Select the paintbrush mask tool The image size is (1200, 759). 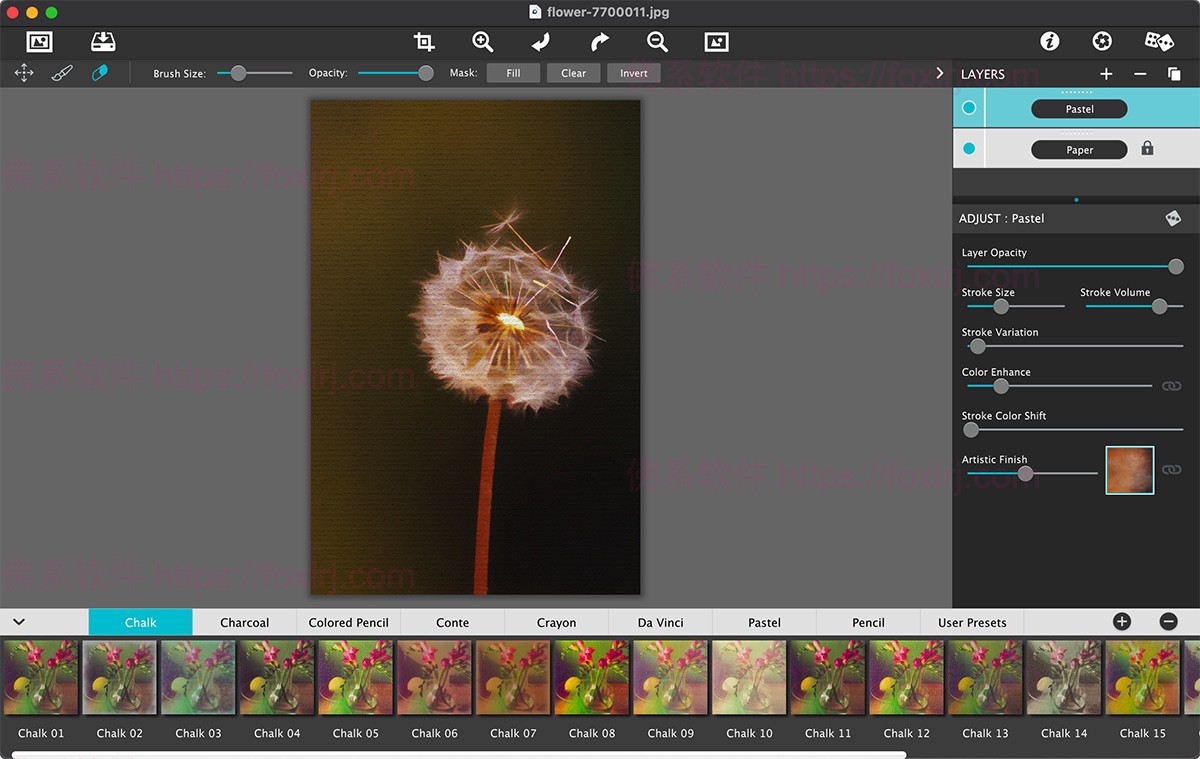tap(62, 73)
